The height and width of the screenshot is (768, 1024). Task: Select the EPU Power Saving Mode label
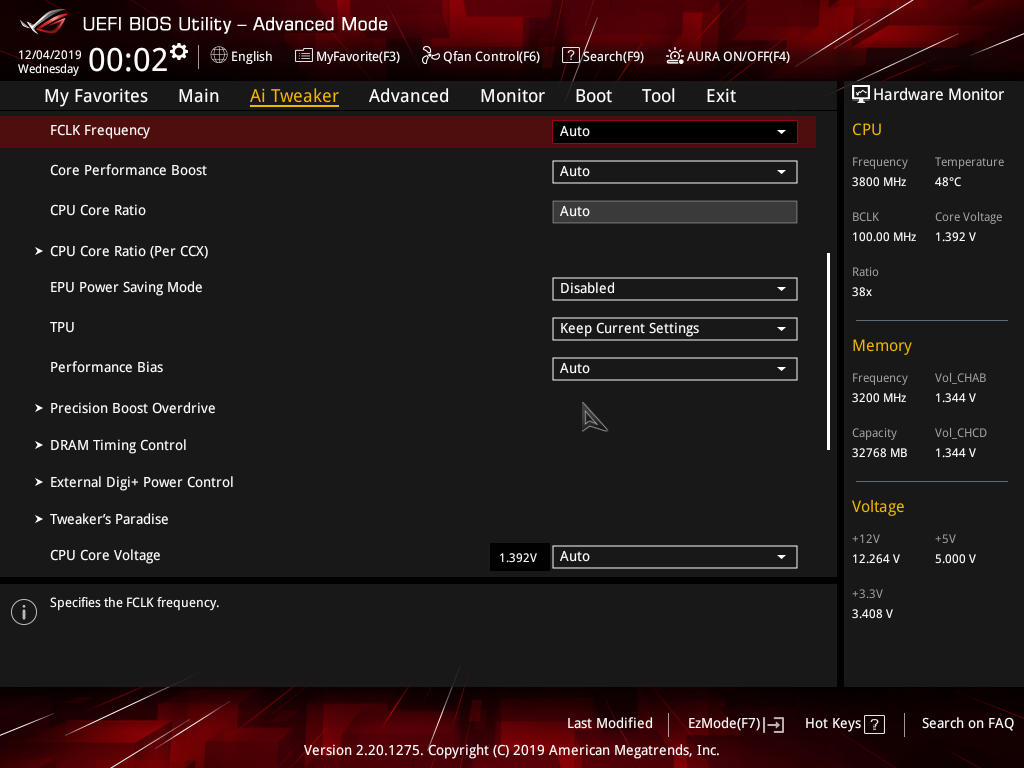tap(126, 287)
